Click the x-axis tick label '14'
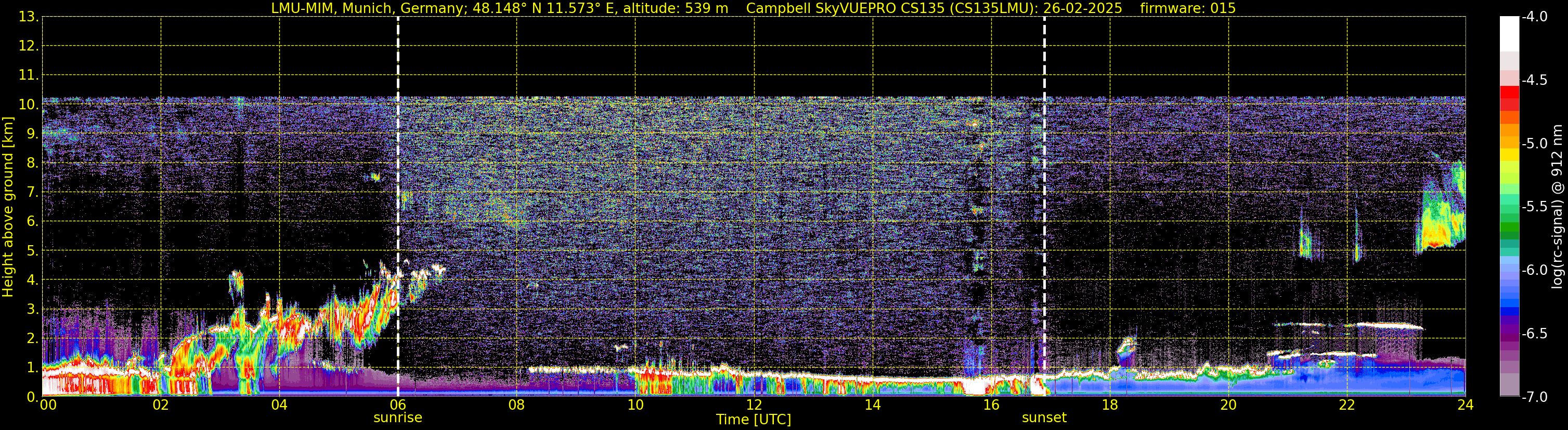Viewport: 1568px width, 430px height. (x=873, y=405)
